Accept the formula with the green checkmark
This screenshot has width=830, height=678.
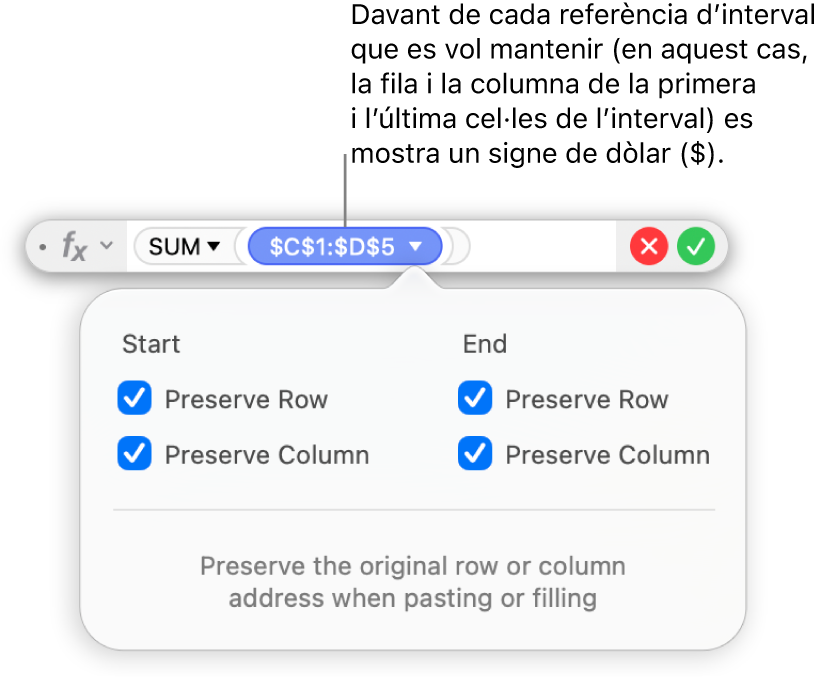tap(696, 246)
